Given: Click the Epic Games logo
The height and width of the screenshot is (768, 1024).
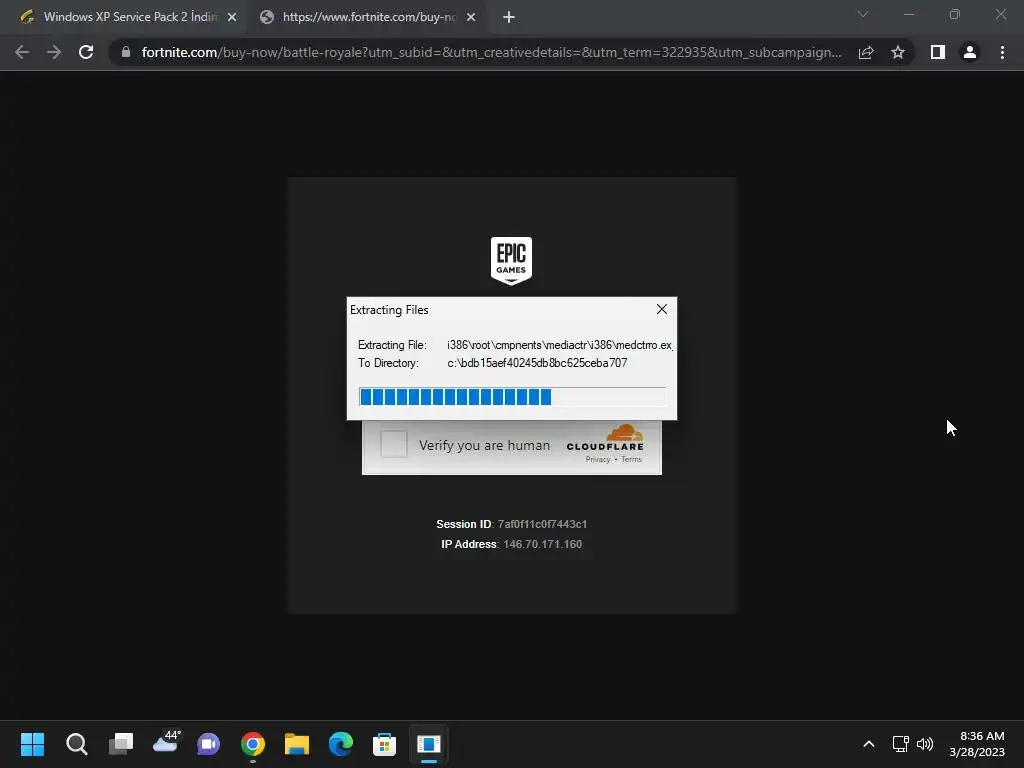Looking at the screenshot, I should pyautogui.click(x=511, y=261).
